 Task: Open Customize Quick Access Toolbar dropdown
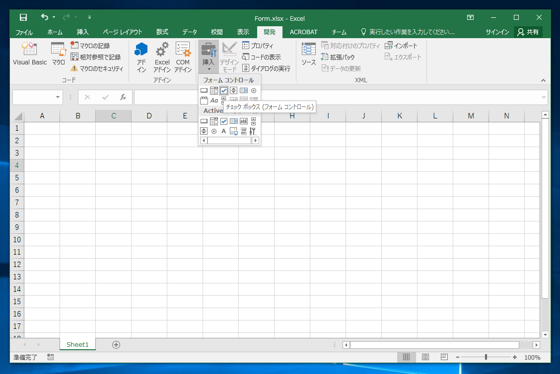tap(89, 17)
